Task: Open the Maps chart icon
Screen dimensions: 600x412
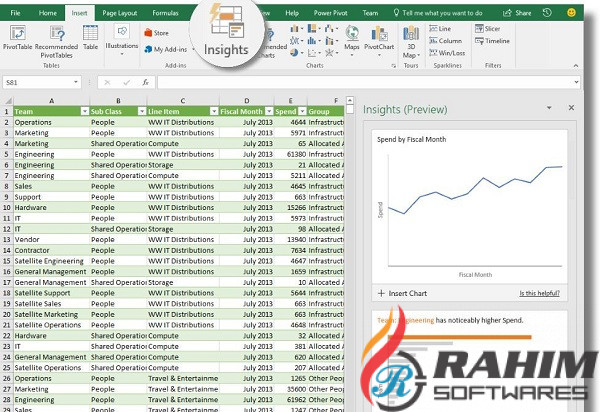Action: (x=352, y=40)
